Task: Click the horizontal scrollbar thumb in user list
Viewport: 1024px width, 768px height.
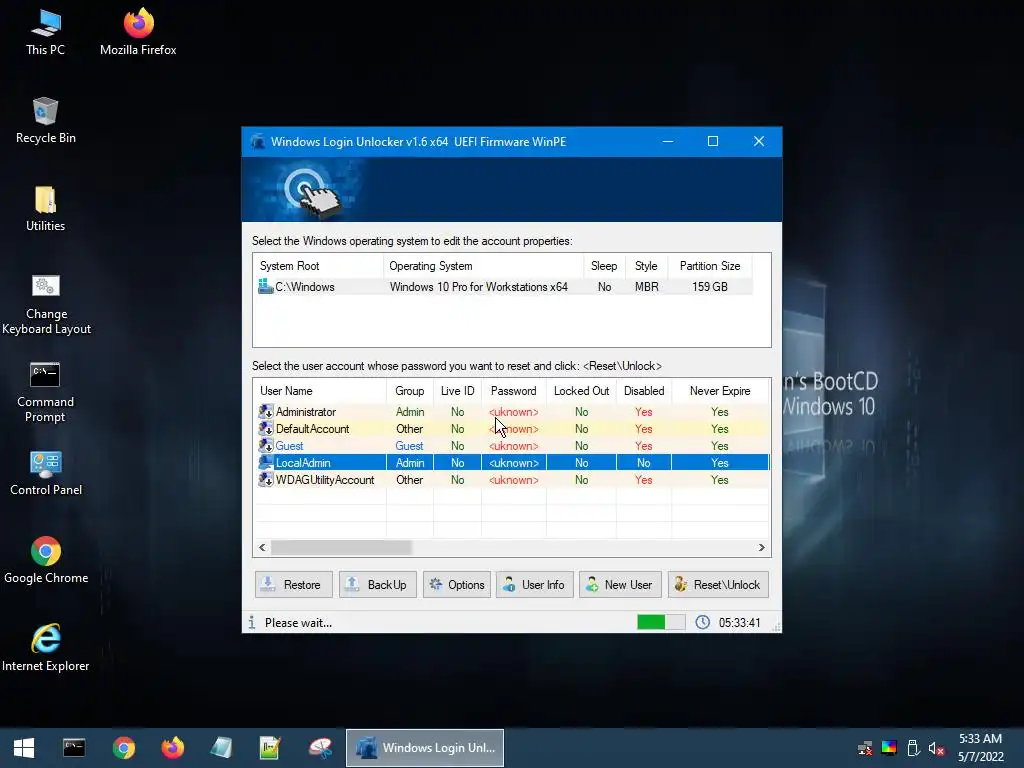Action: point(342,547)
